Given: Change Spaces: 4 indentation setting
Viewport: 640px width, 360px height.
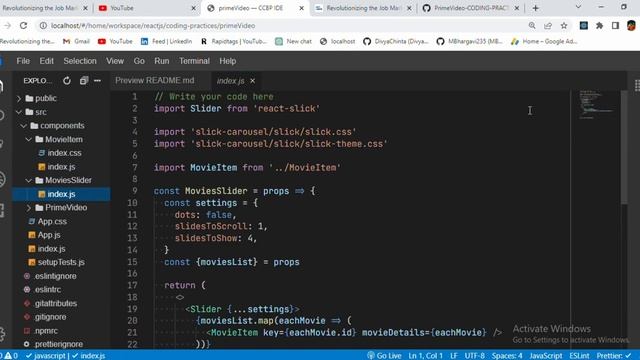Looking at the screenshot, I should click(x=507, y=356).
